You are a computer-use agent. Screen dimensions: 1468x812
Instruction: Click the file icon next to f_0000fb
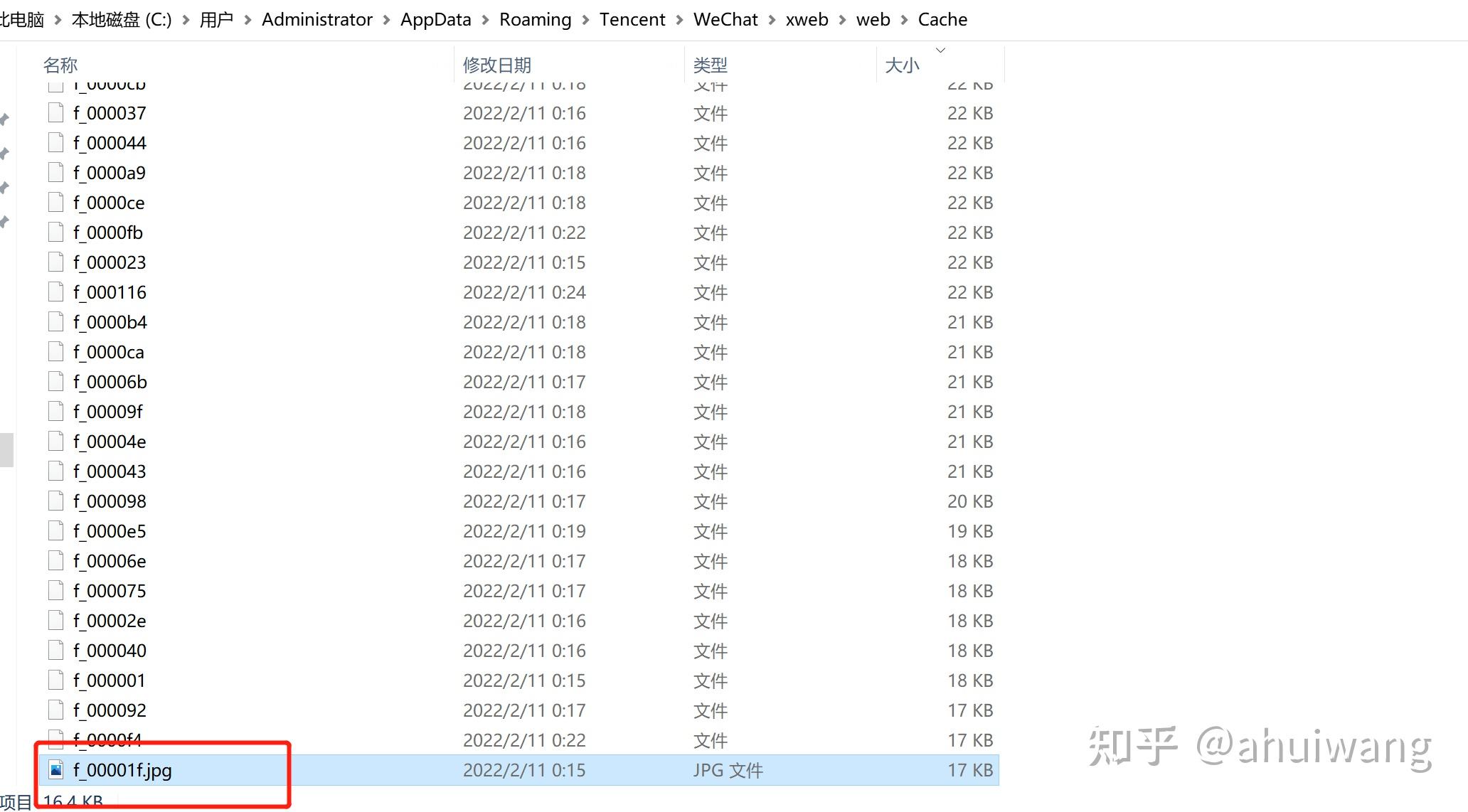[56, 233]
